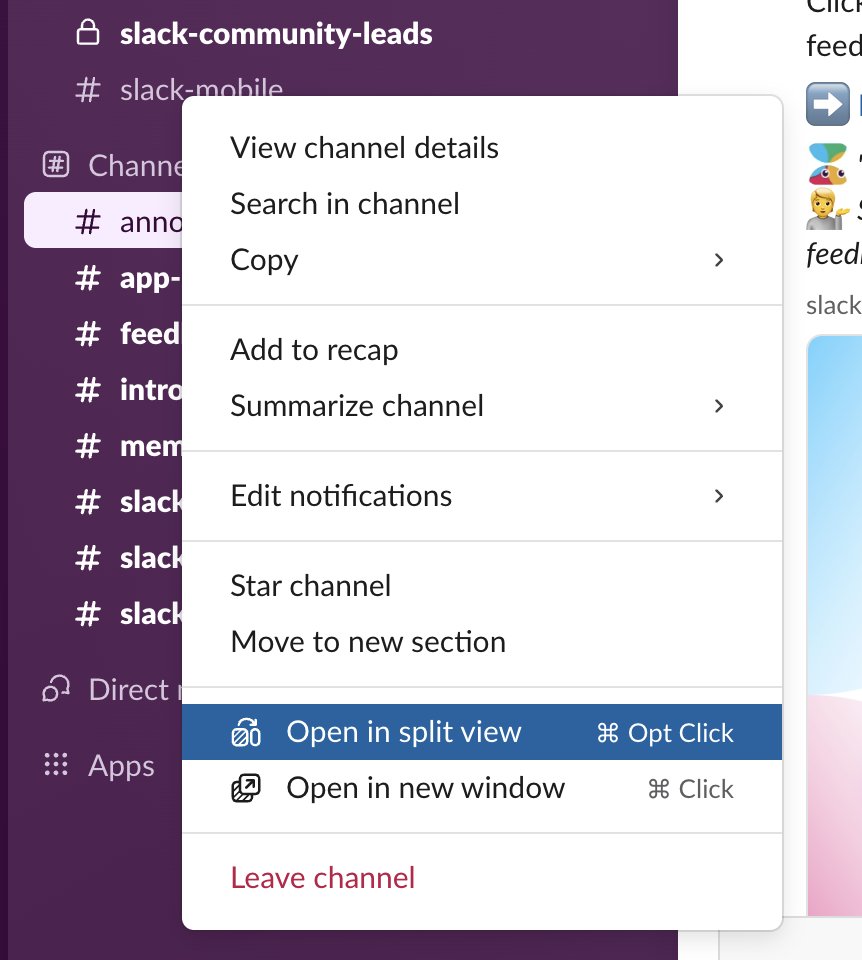
Task: Select Move to new section
Action: (x=482, y=642)
